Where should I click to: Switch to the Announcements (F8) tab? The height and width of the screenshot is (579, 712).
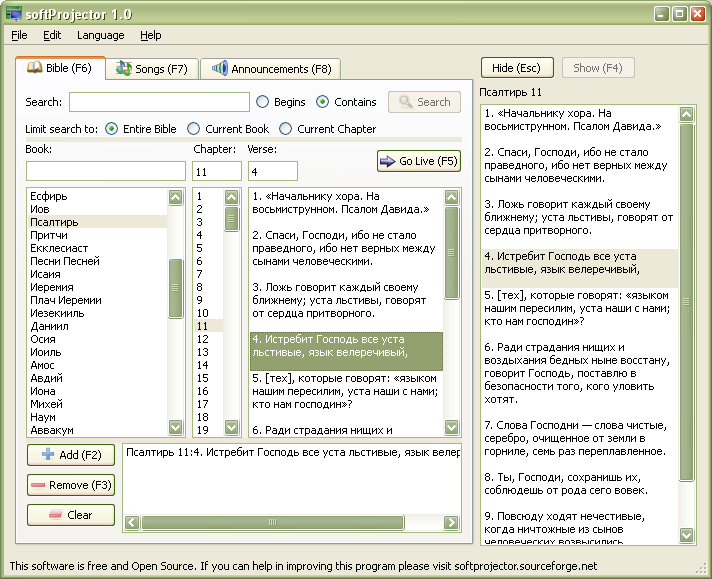pos(271,69)
